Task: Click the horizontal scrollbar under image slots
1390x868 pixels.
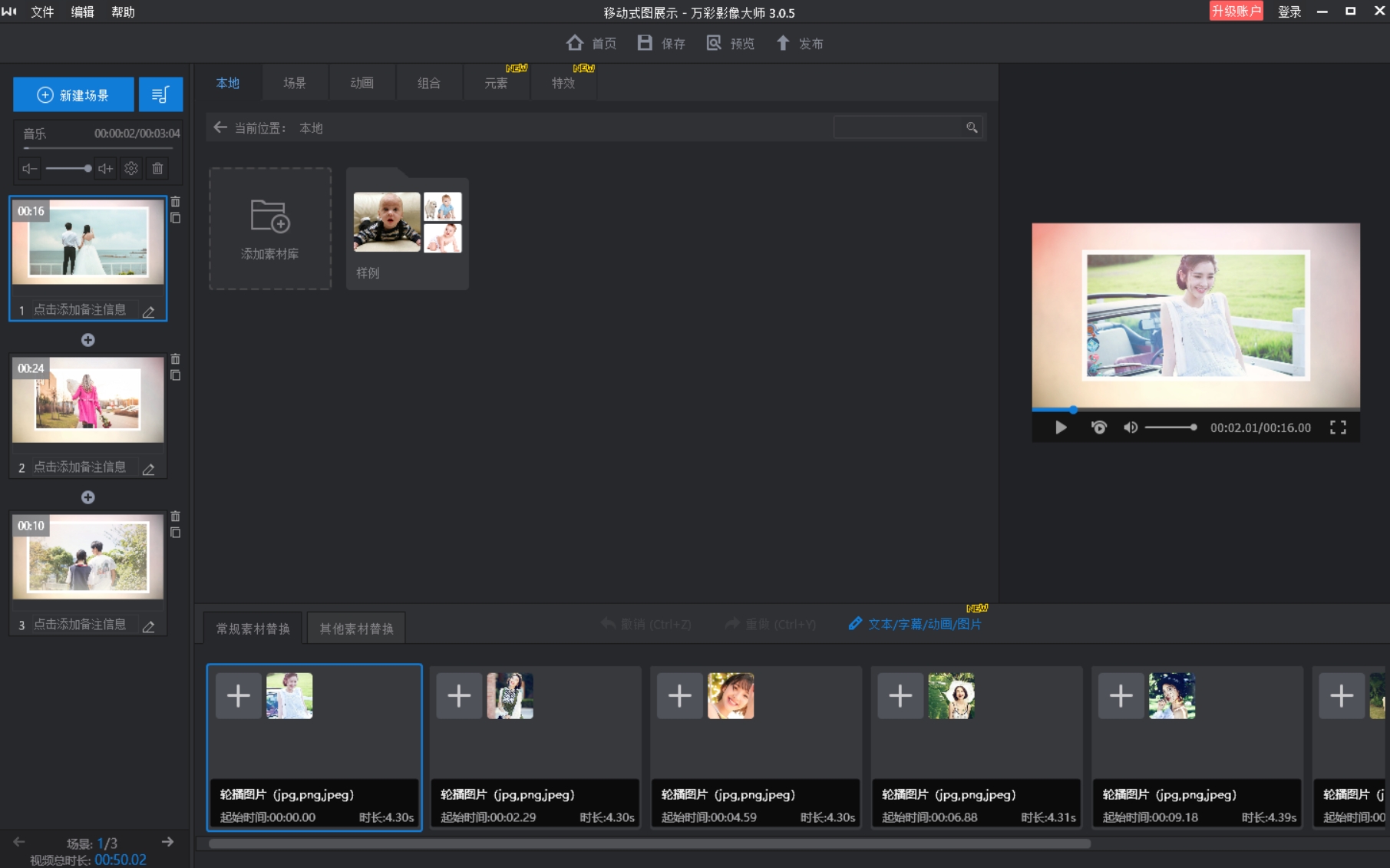Action: [x=649, y=843]
